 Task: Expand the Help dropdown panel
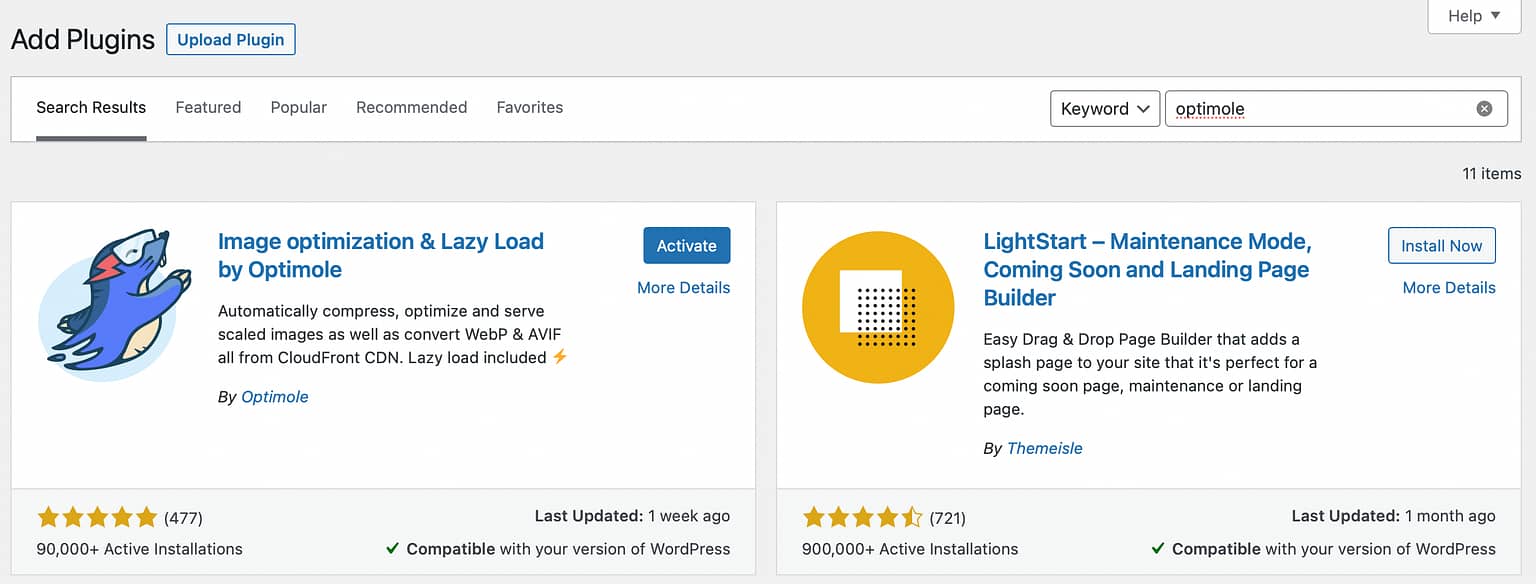tap(1474, 16)
